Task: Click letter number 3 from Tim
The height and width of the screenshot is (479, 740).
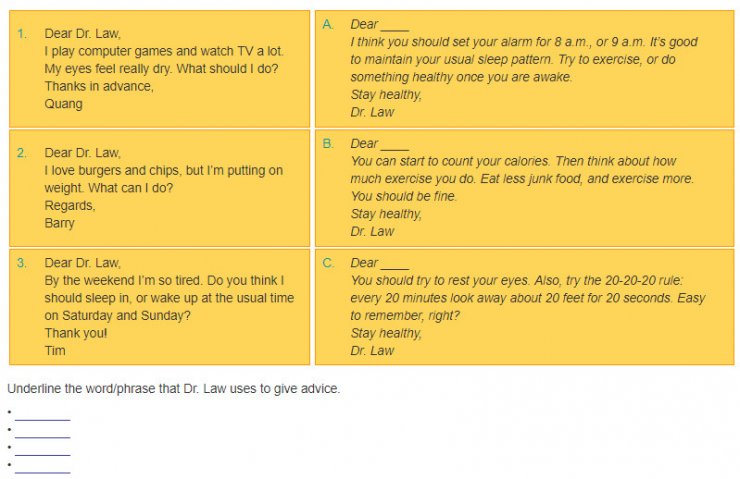Action: (x=160, y=307)
